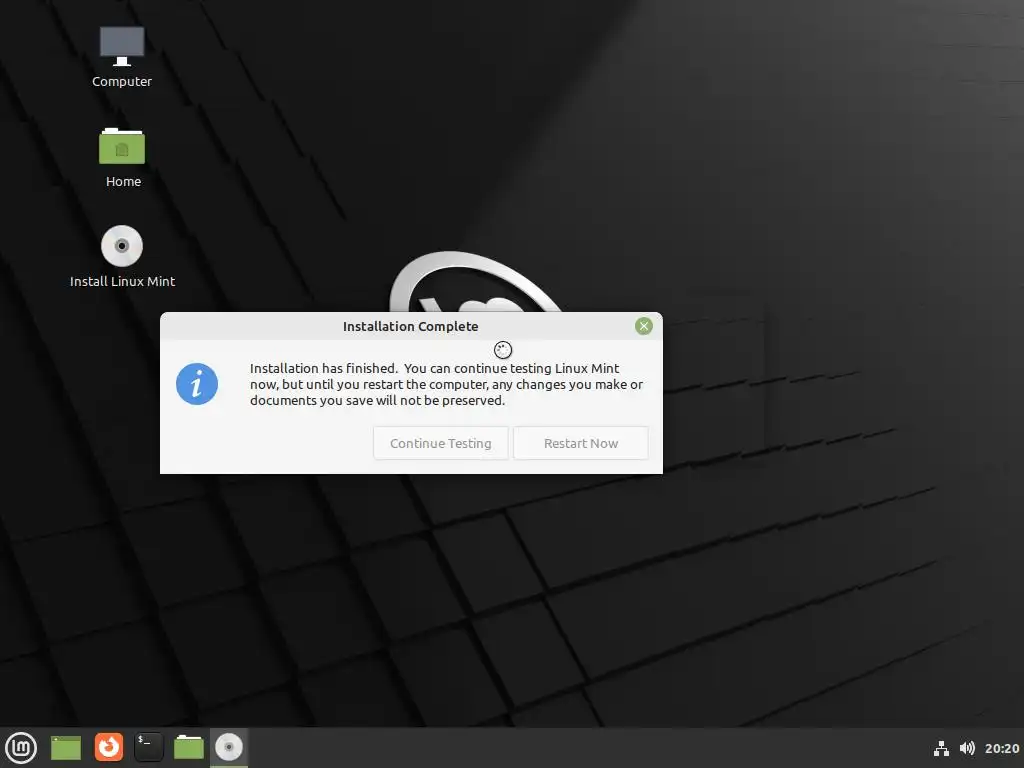Image resolution: width=1024 pixels, height=768 pixels.
Task: Click the Installation Complete title bar
Action: click(411, 326)
